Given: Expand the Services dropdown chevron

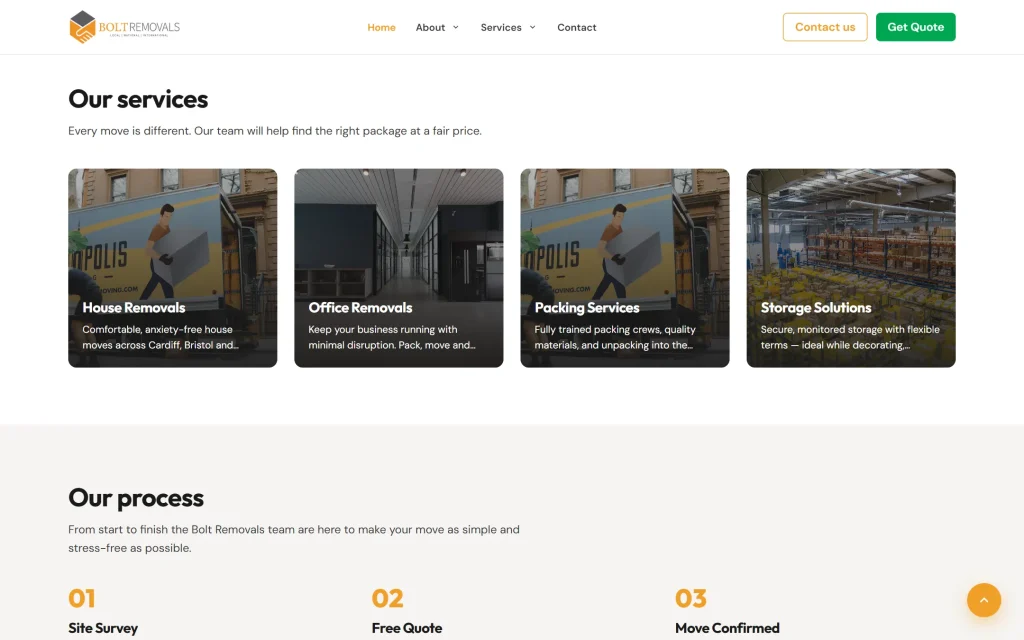Looking at the screenshot, I should [x=532, y=27].
